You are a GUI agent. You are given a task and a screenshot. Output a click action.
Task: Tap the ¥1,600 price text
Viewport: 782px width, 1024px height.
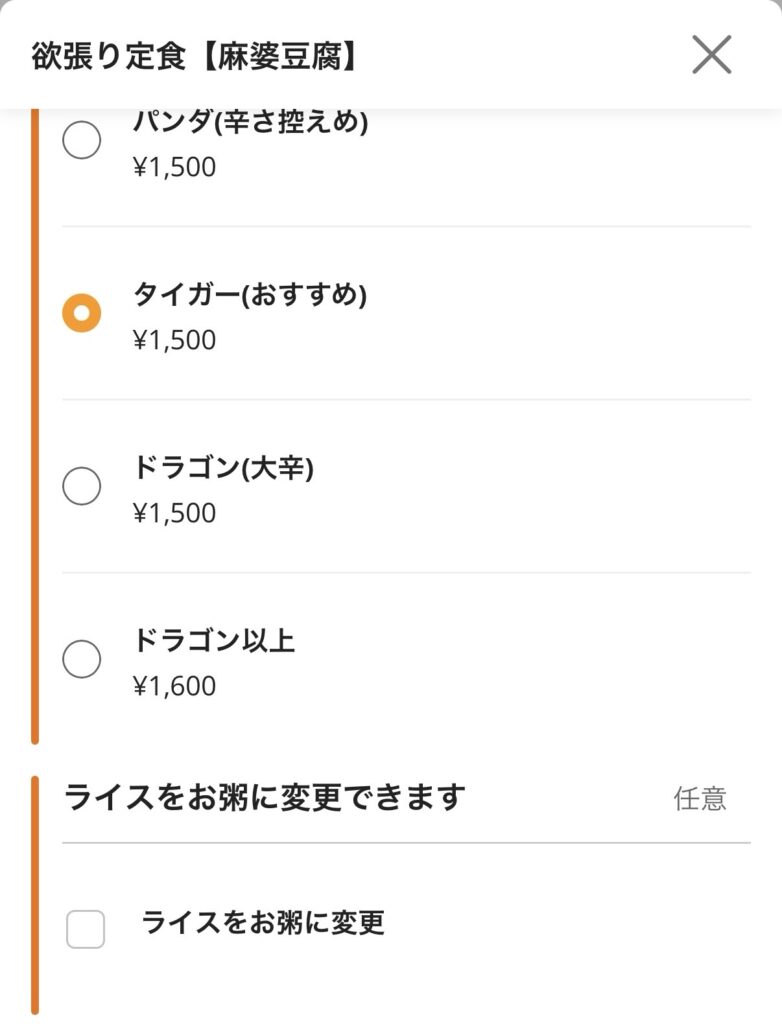coord(174,686)
